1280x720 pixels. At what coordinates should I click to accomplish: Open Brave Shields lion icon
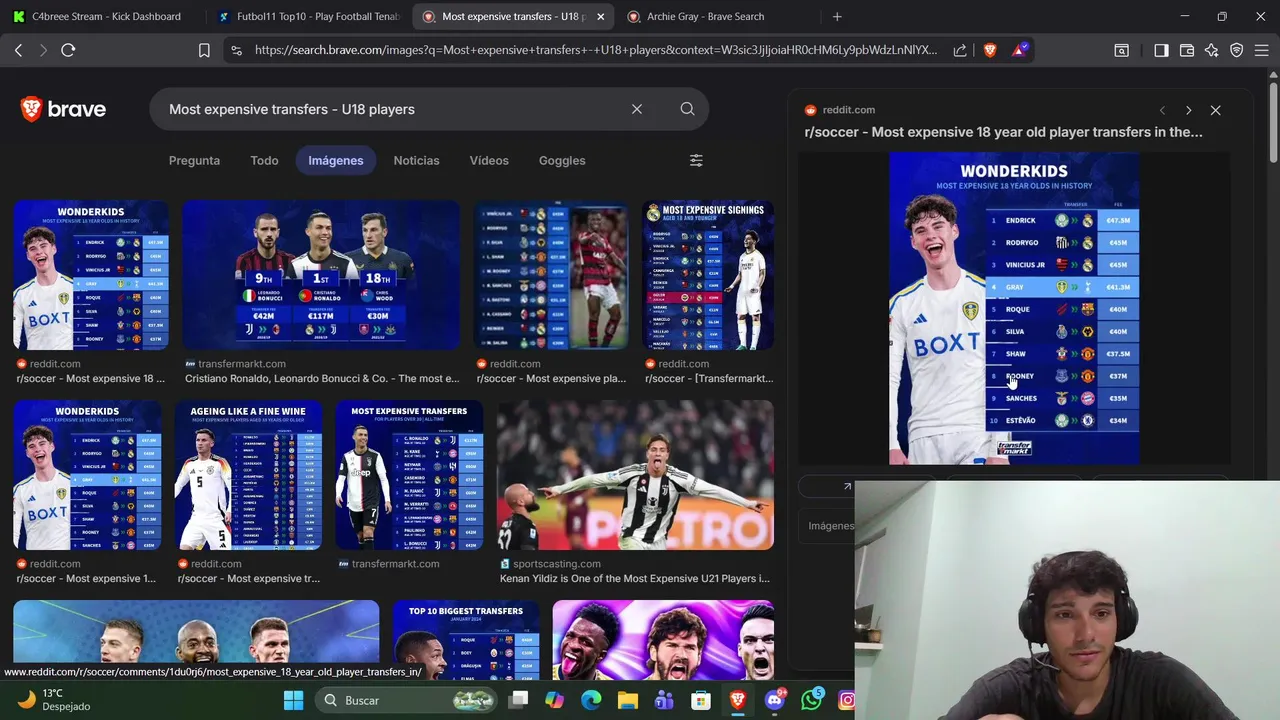(990, 50)
